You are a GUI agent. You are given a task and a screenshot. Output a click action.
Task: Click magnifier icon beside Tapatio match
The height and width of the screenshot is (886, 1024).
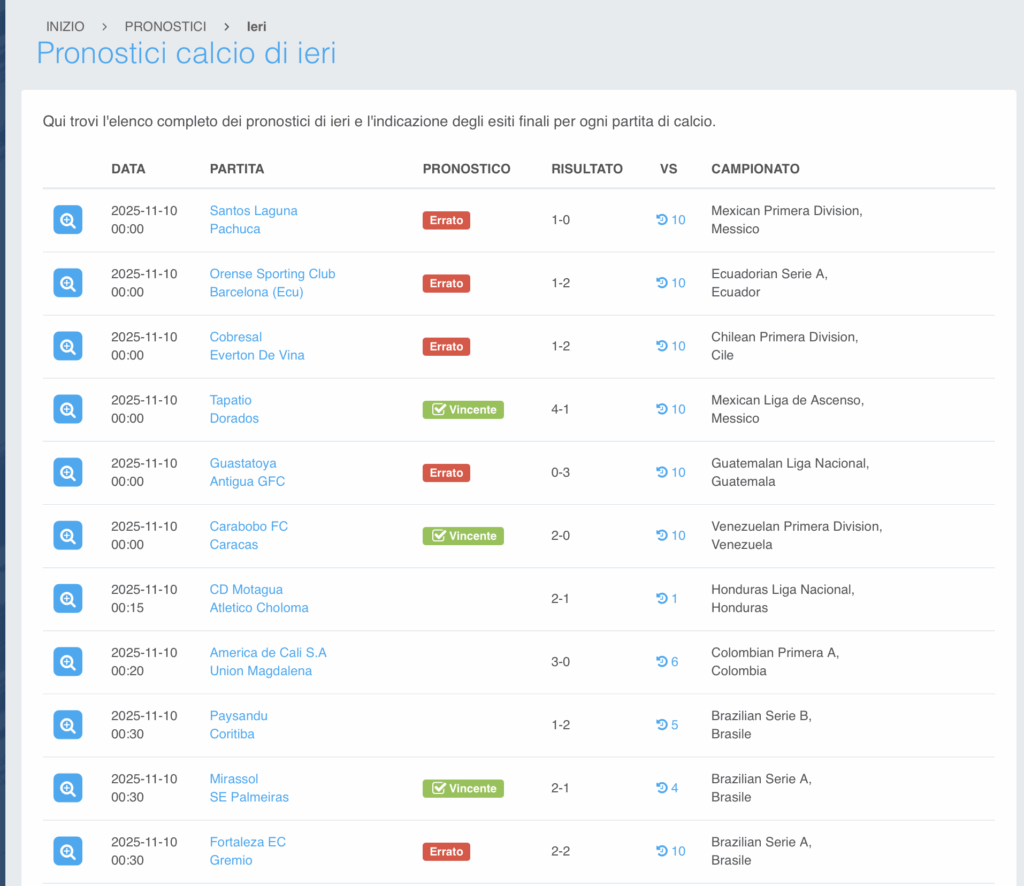67,409
